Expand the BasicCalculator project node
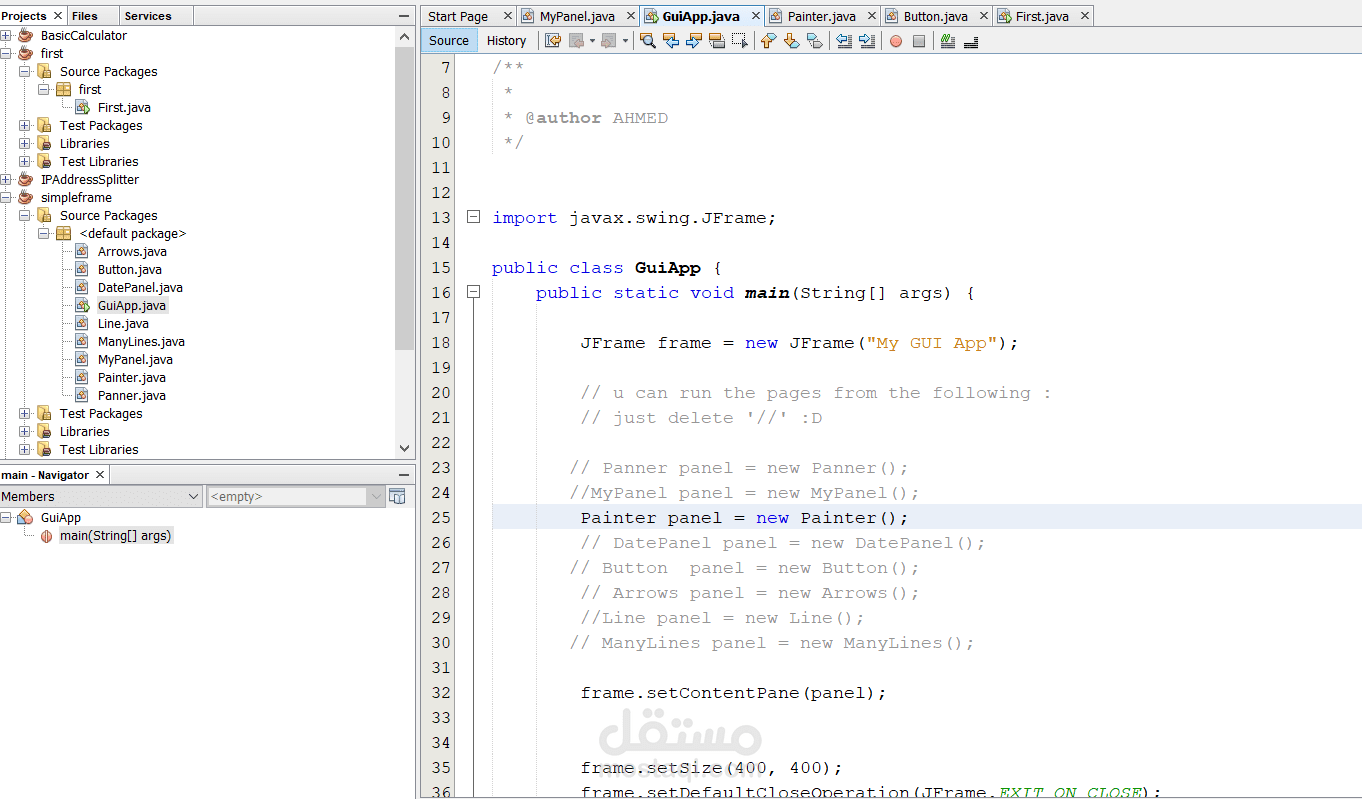 [6, 35]
